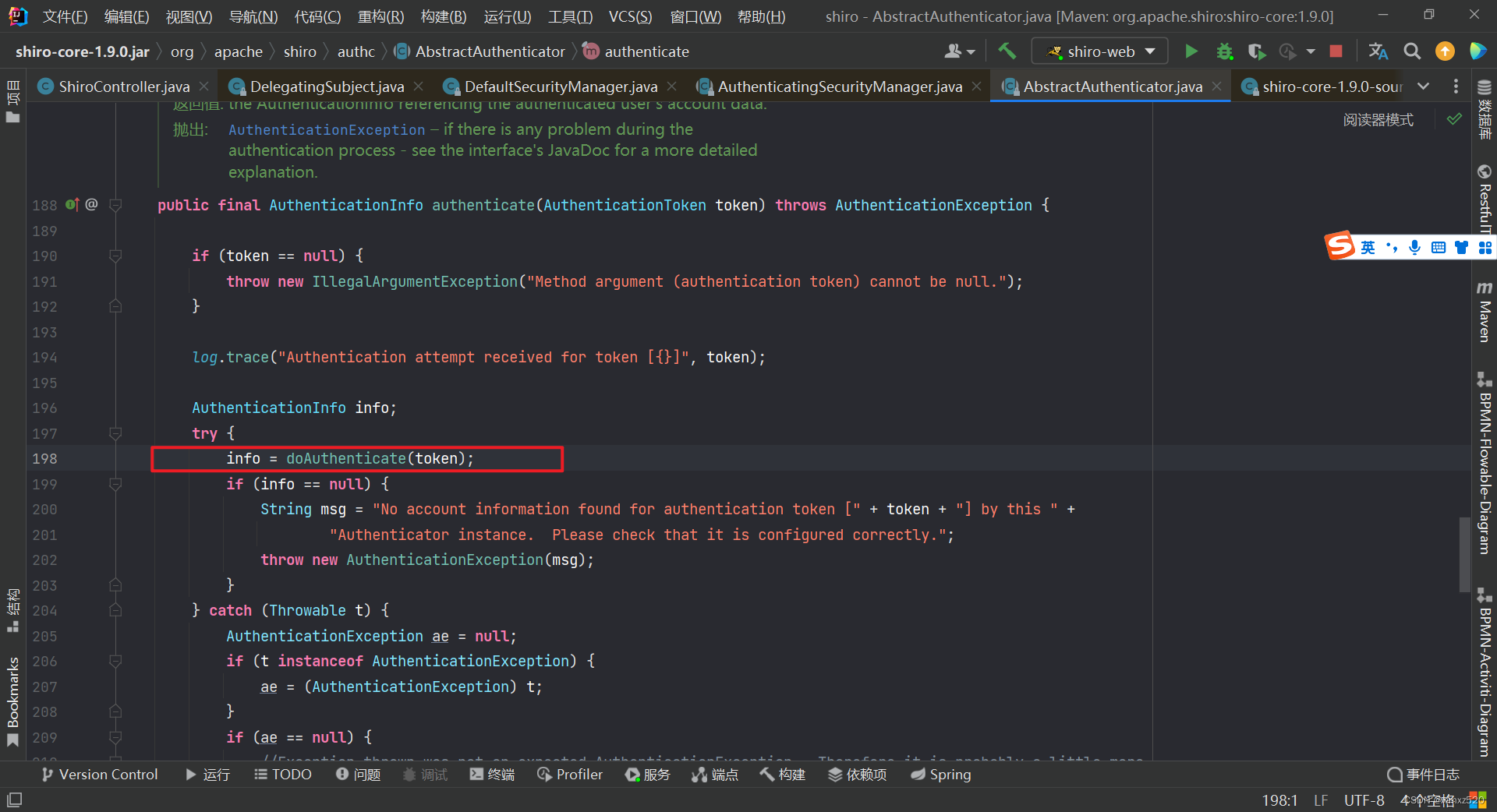Show hidden editor tabs chevron

pyautogui.click(x=1423, y=86)
